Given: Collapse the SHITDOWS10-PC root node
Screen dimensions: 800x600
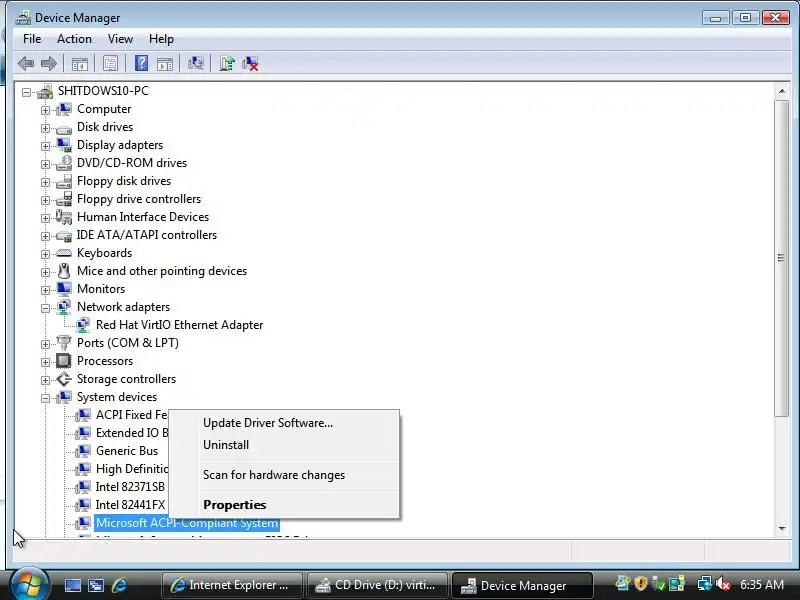Looking at the screenshot, I should 26,92.
